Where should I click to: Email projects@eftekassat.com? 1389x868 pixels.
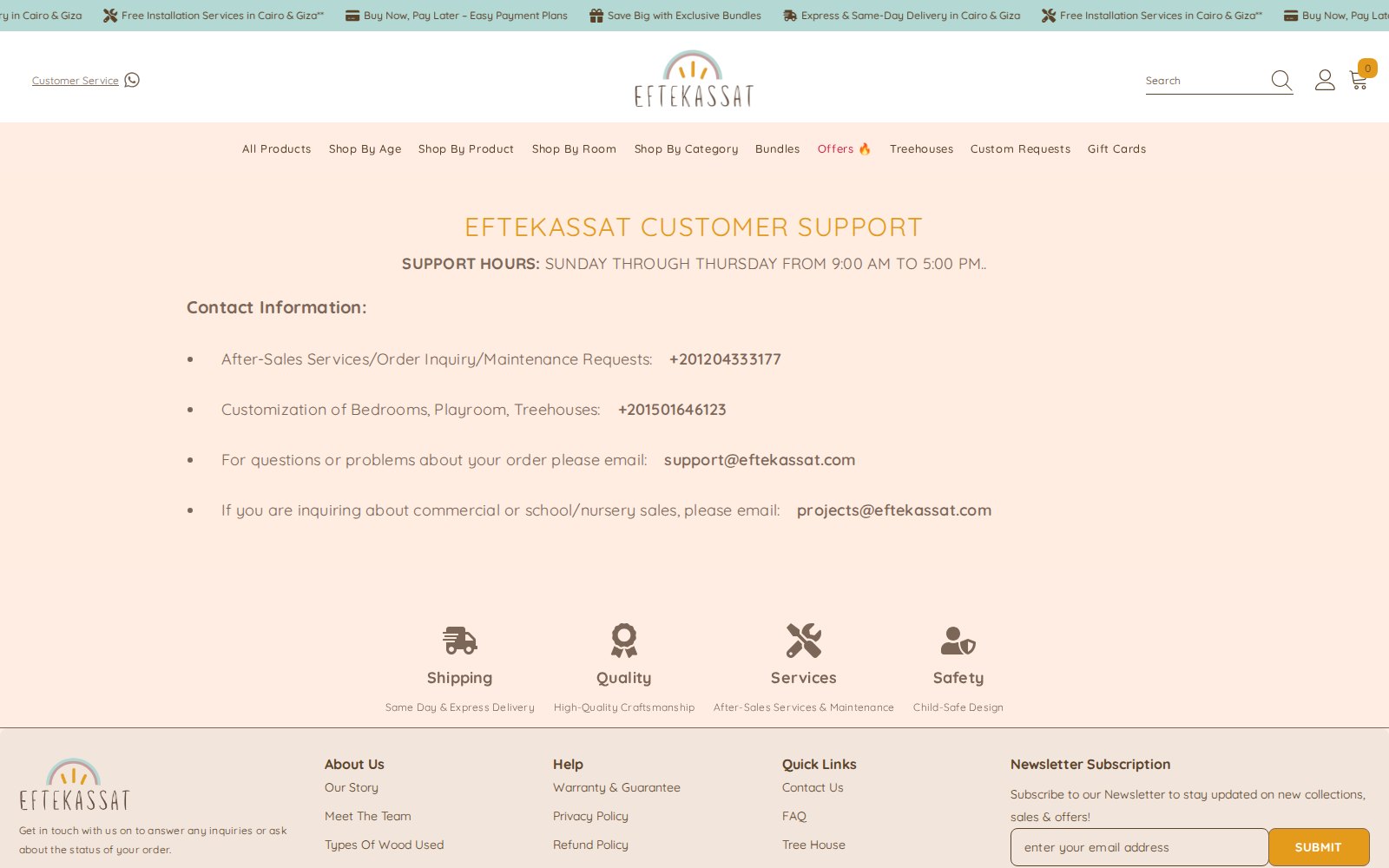(x=894, y=510)
